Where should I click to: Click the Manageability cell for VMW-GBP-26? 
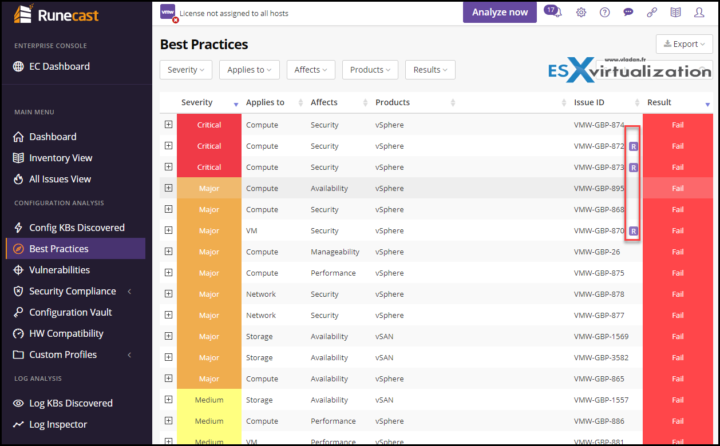[x=335, y=252]
